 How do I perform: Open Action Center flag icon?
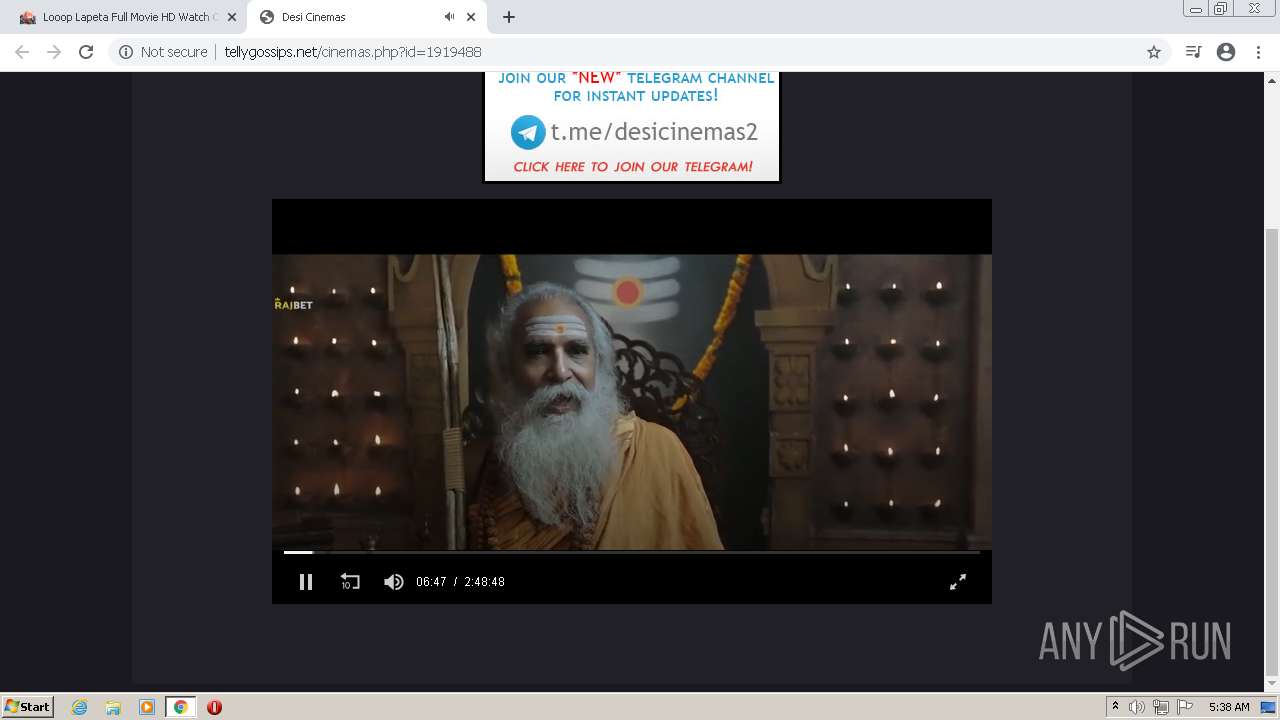click(x=1185, y=707)
